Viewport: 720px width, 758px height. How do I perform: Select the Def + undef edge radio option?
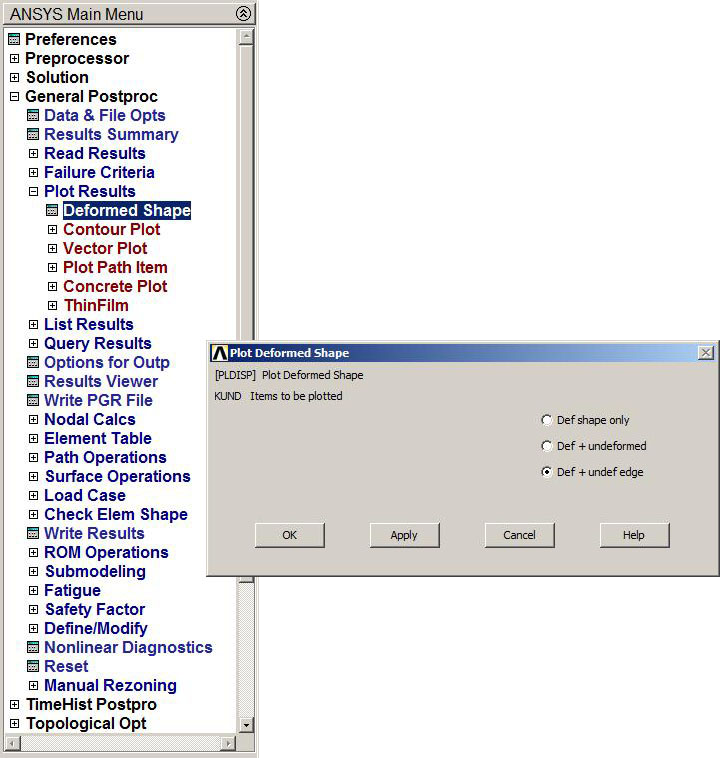click(x=546, y=473)
